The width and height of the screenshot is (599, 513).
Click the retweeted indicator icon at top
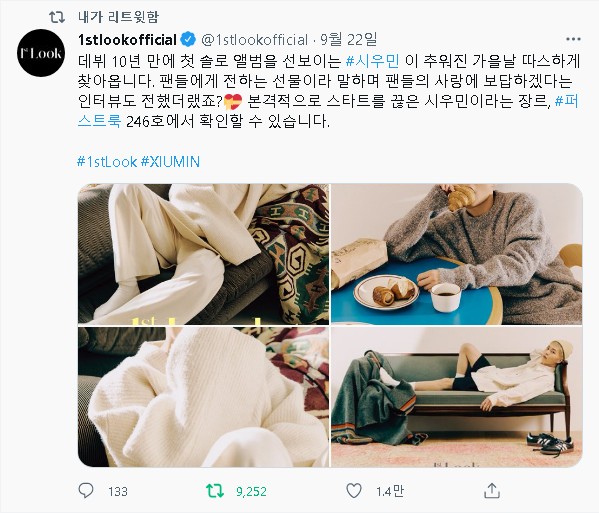point(57,17)
